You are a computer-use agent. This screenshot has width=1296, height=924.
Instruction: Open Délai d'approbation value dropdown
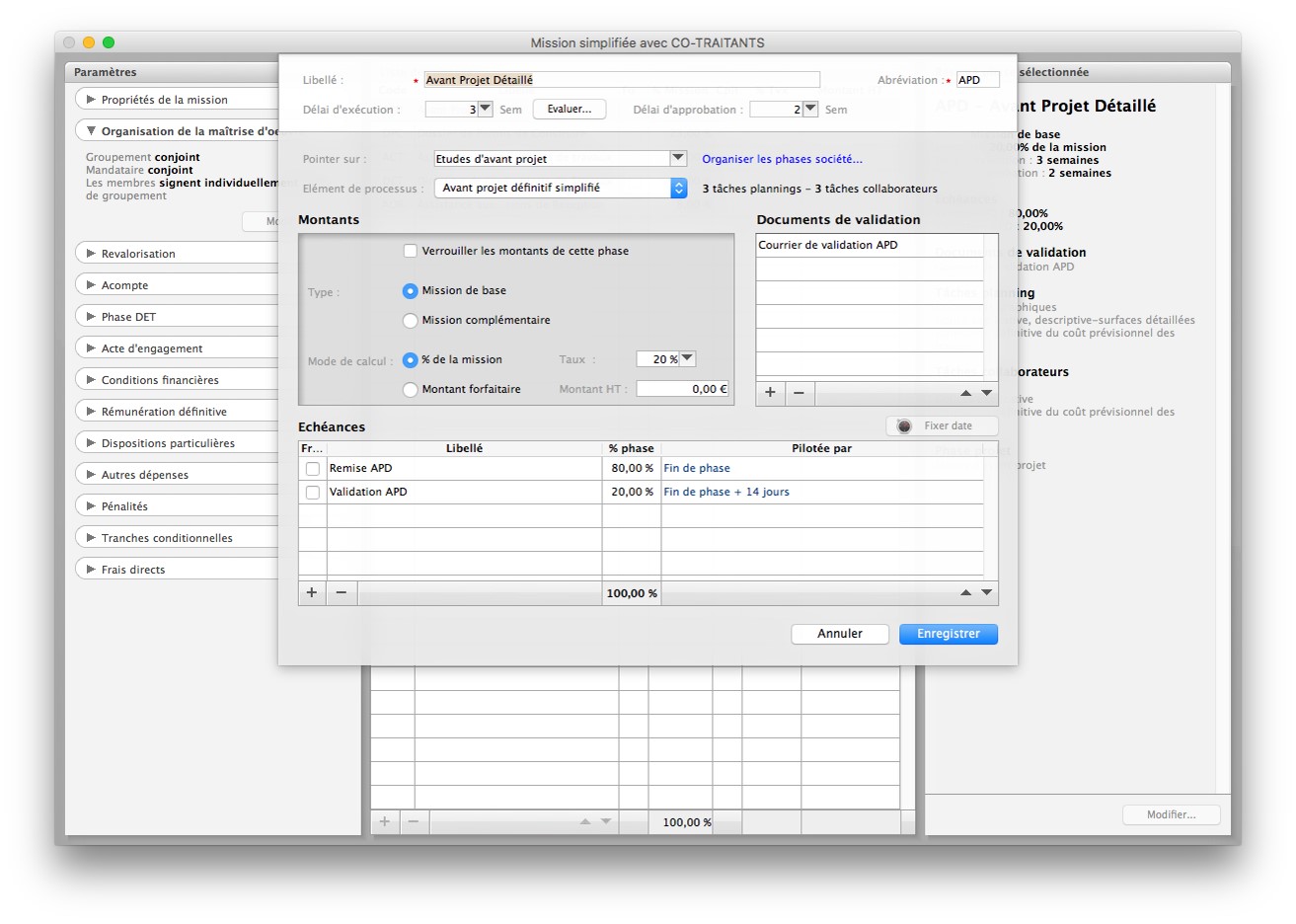click(810, 109)
